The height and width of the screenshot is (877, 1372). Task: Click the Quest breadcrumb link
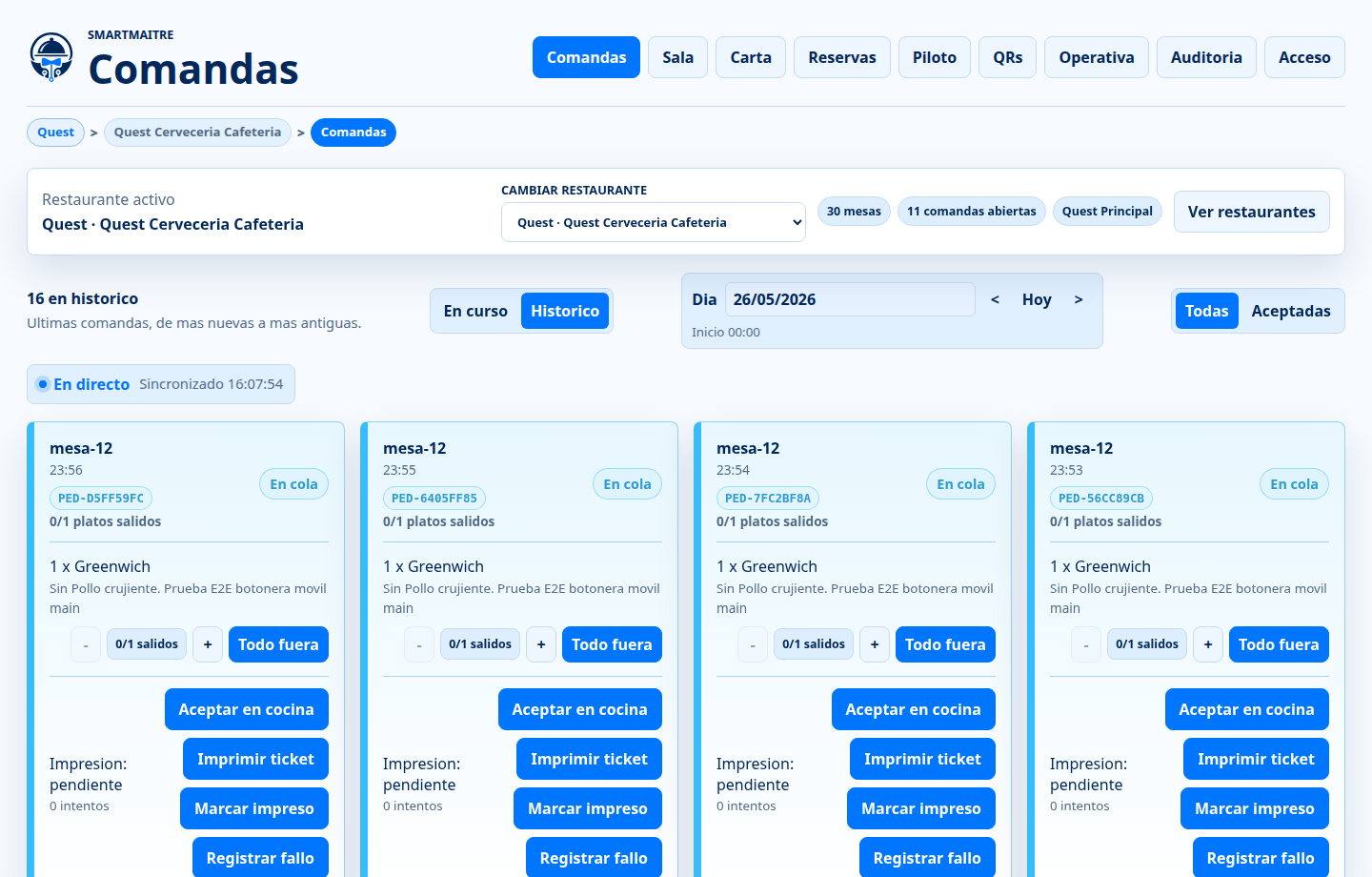coord(55,133)
